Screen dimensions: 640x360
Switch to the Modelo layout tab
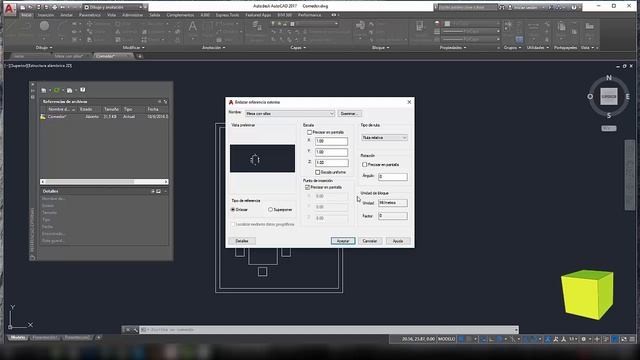[x=18, y=338]
